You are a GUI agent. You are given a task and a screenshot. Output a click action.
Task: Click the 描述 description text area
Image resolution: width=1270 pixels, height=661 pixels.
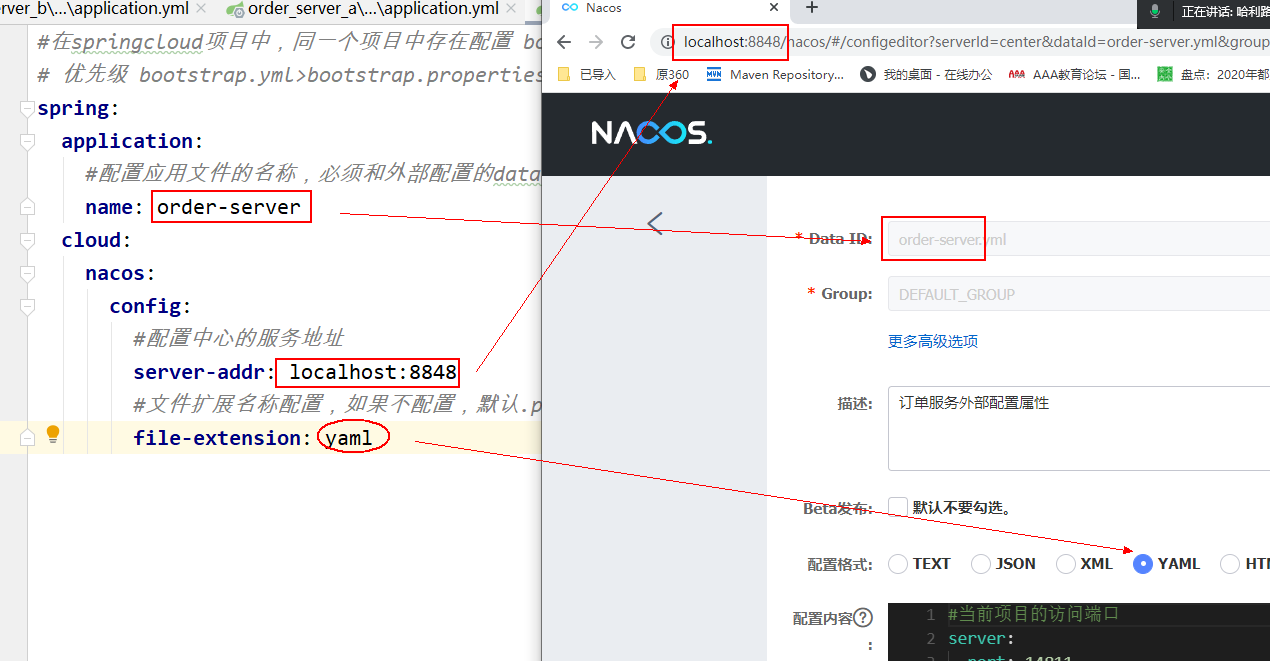(1078, 428)
